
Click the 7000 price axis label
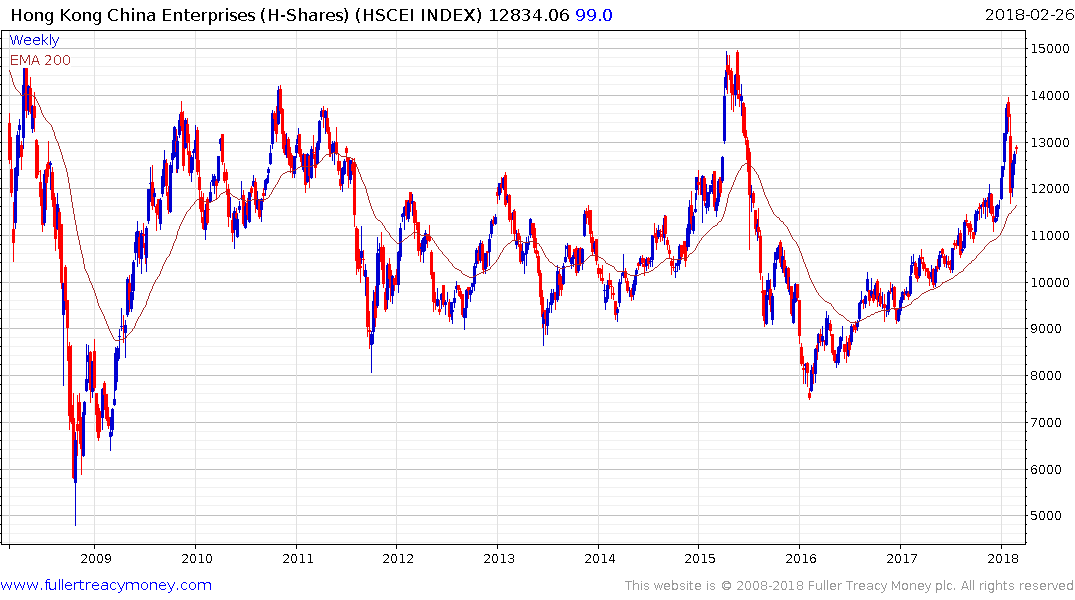click(1046, 422)
